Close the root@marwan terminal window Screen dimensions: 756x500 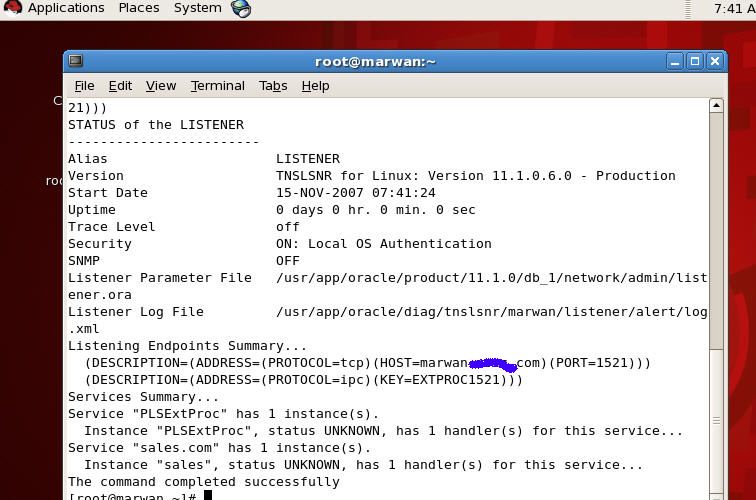(714, 61)
